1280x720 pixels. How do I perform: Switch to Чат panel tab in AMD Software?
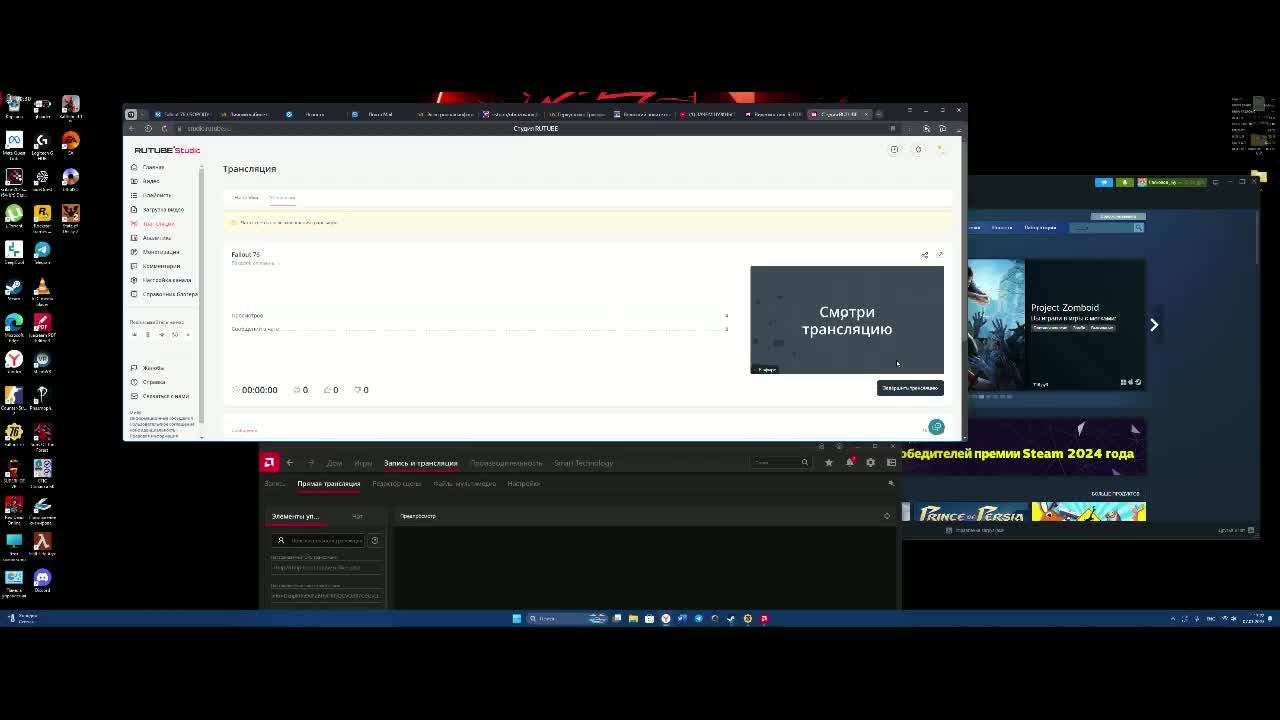point(357,516)
